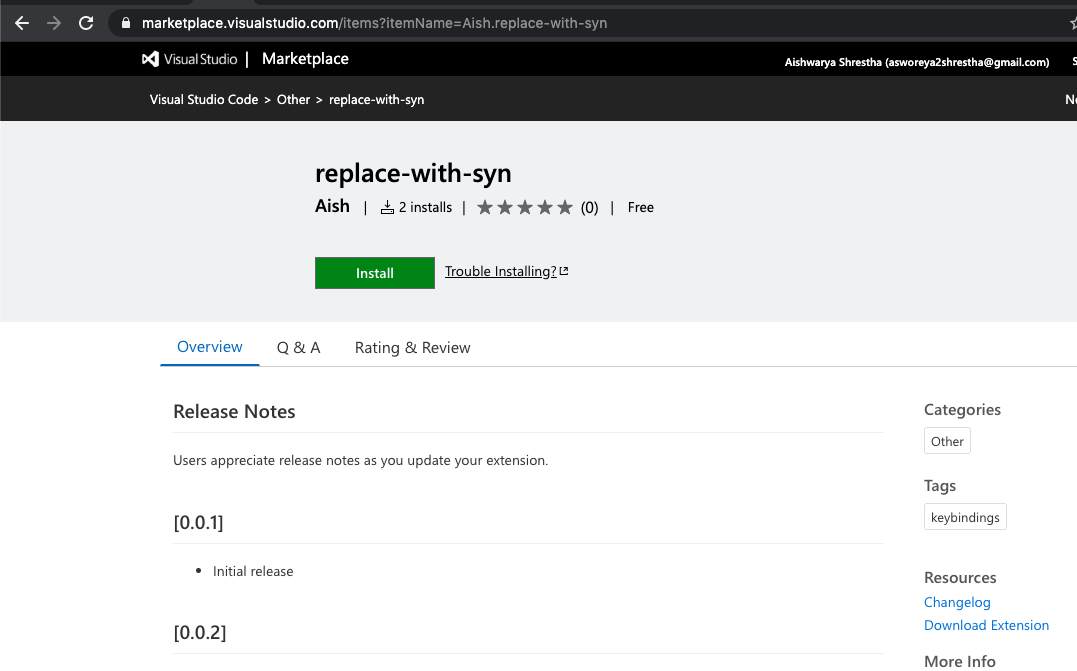This screenshot has height=671, width=1077.
Task: Go back with the browser back arrow
Action: [22, 23]
